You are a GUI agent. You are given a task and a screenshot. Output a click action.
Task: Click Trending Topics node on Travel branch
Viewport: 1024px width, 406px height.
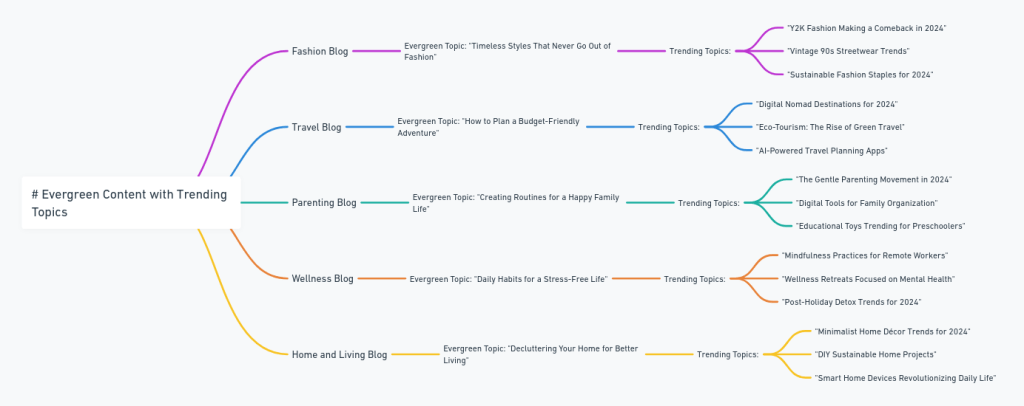[x=669, y=127]
